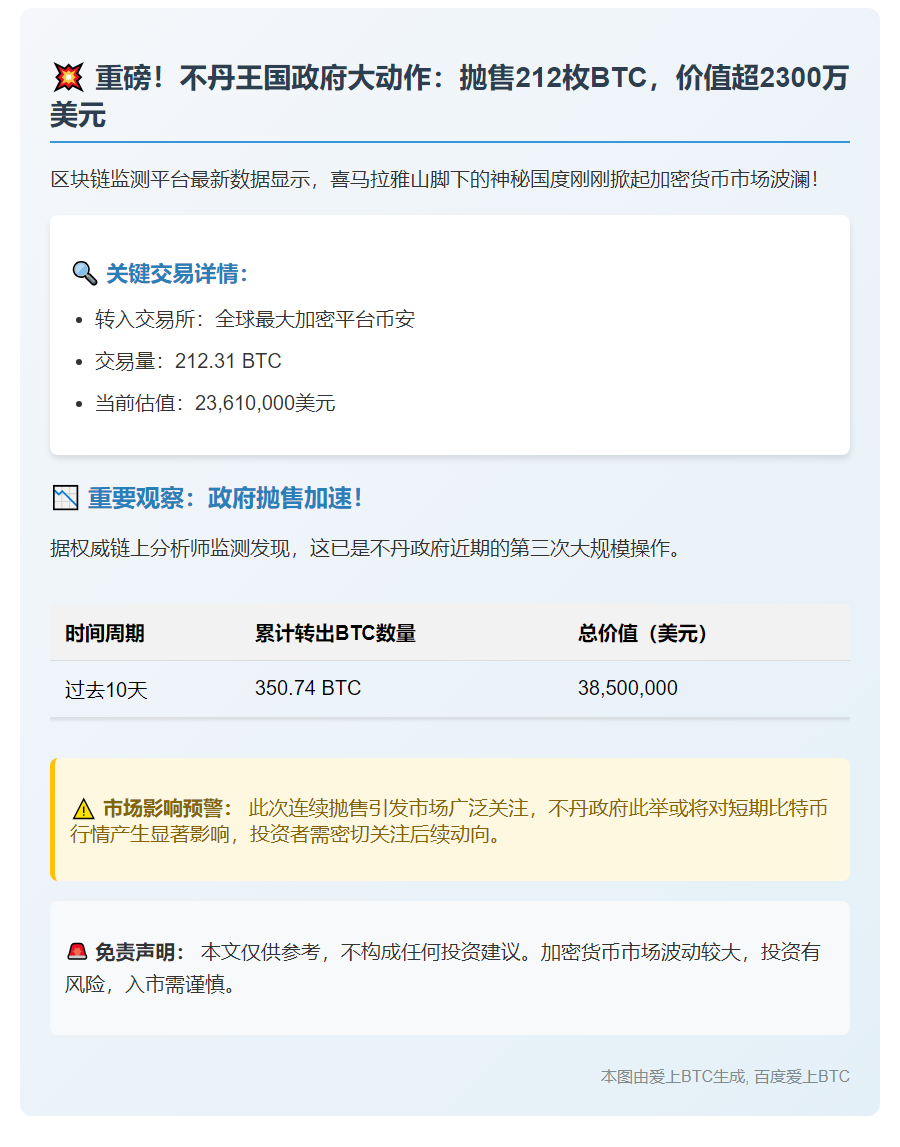Click the 免责声明 label

[x=140, y=952]
